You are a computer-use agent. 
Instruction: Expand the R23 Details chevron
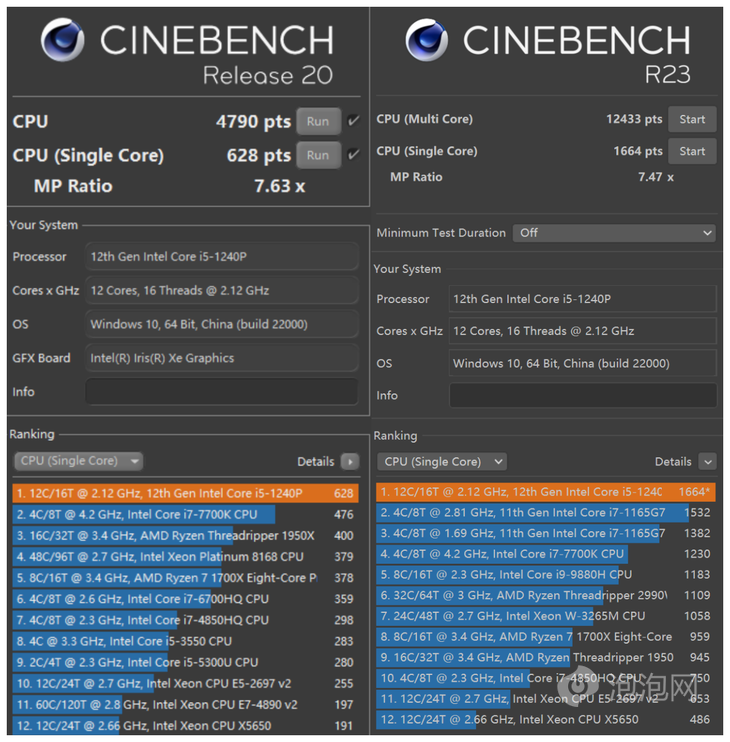[708, 462]
